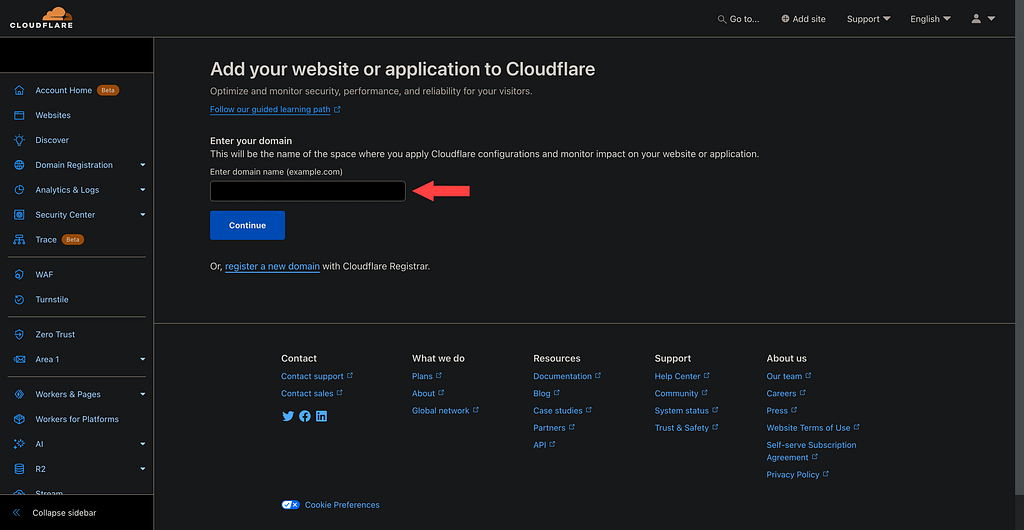
Task: Click the Add site button
Action: point(803,19)
